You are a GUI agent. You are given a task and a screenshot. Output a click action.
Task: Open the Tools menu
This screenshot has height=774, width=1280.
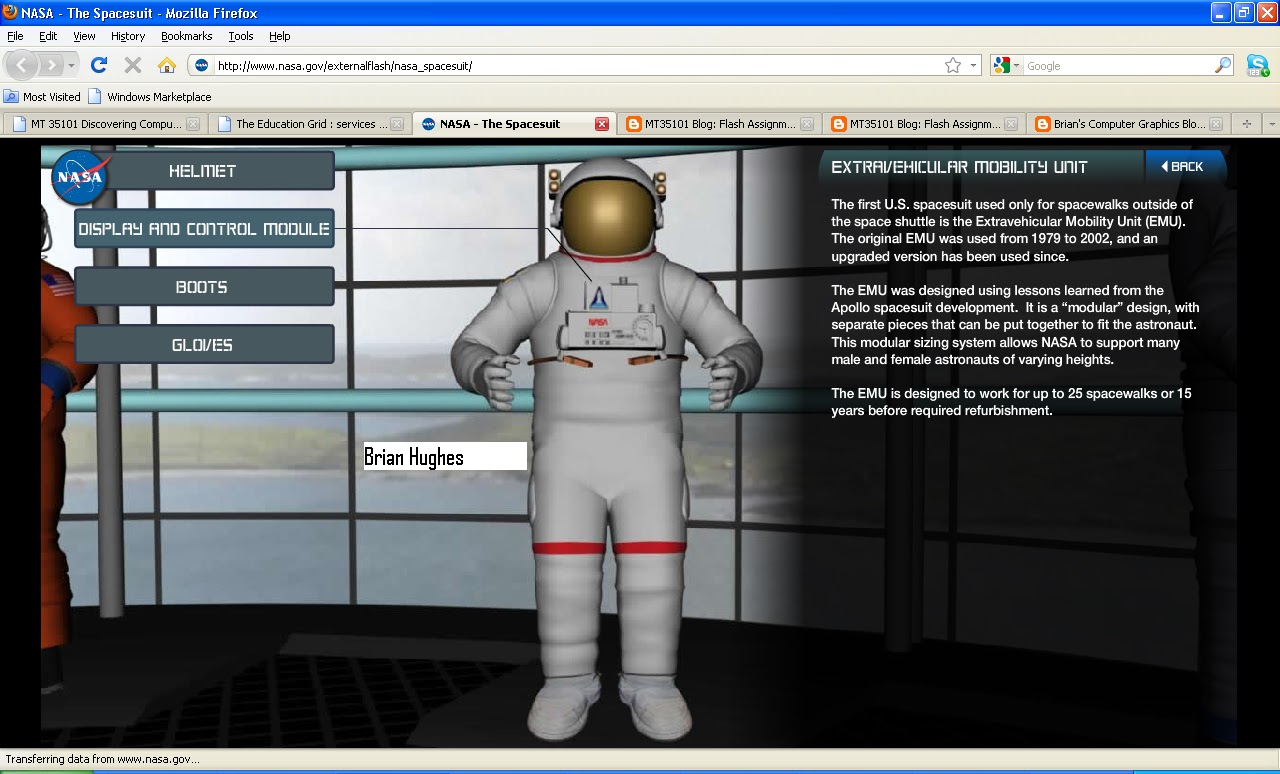pyautogui.click(x=241, y=36)
